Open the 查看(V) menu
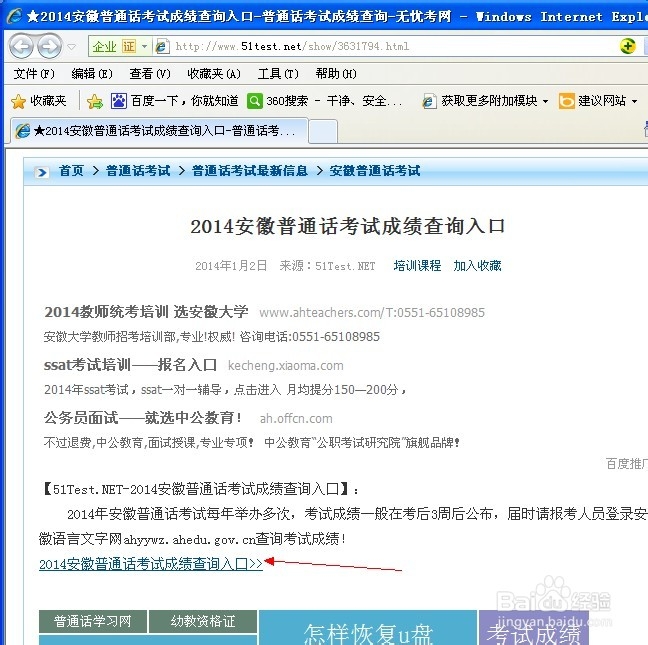Screen dimensions: 648x645 [x=150, y=74]
